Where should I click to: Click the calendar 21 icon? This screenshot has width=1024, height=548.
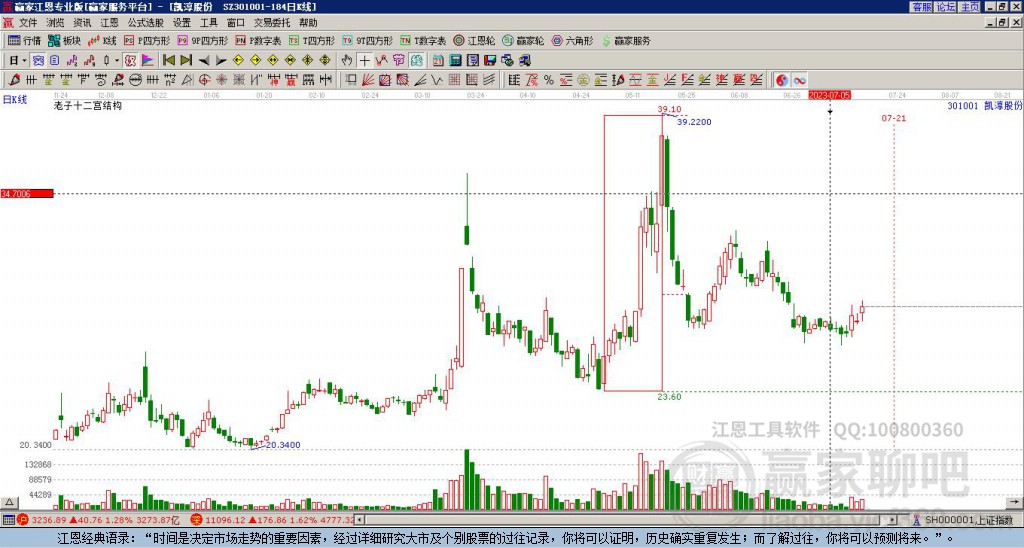tap(438, 61)
